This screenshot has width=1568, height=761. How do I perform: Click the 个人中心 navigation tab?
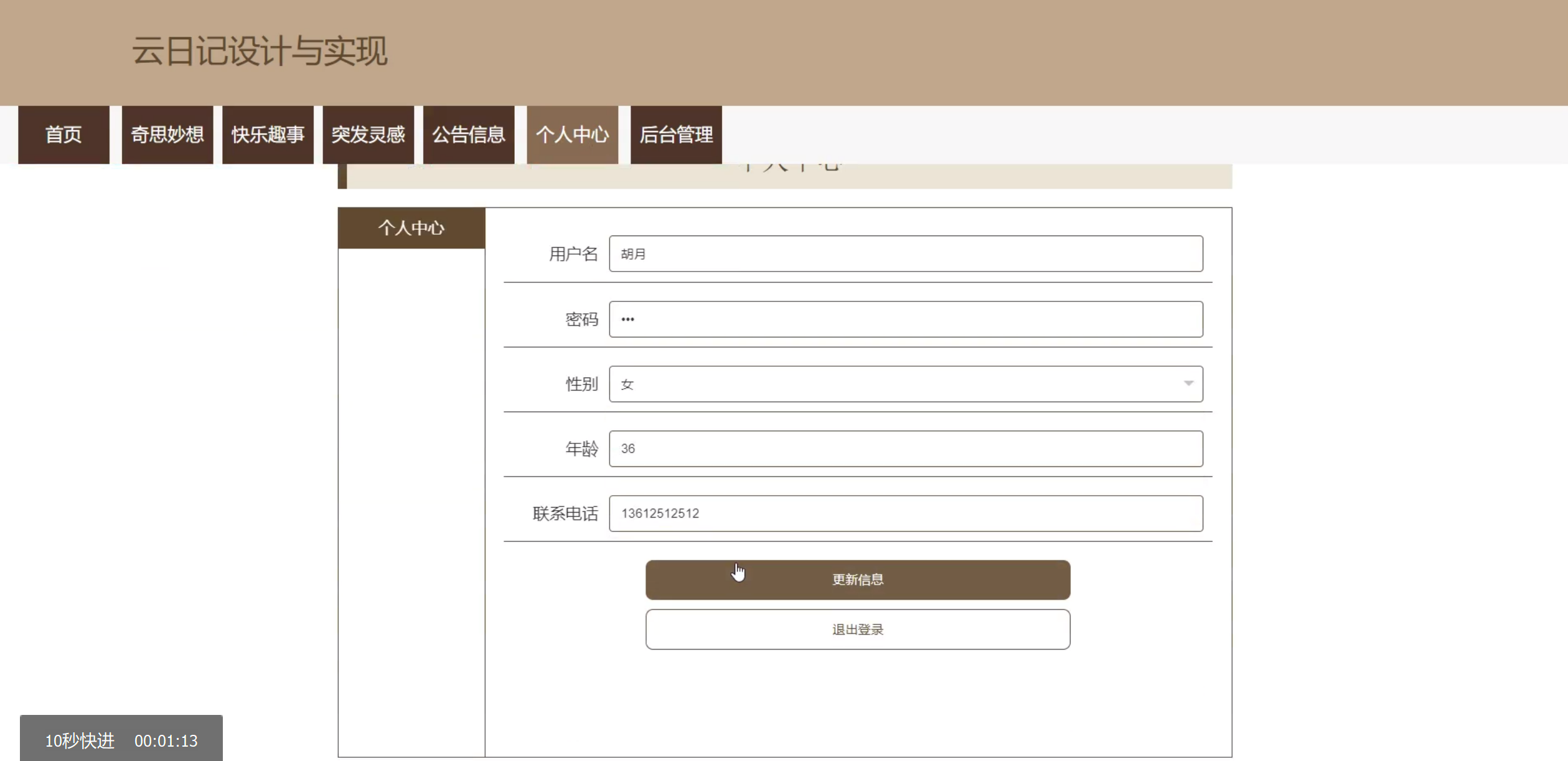coord(572,135)
